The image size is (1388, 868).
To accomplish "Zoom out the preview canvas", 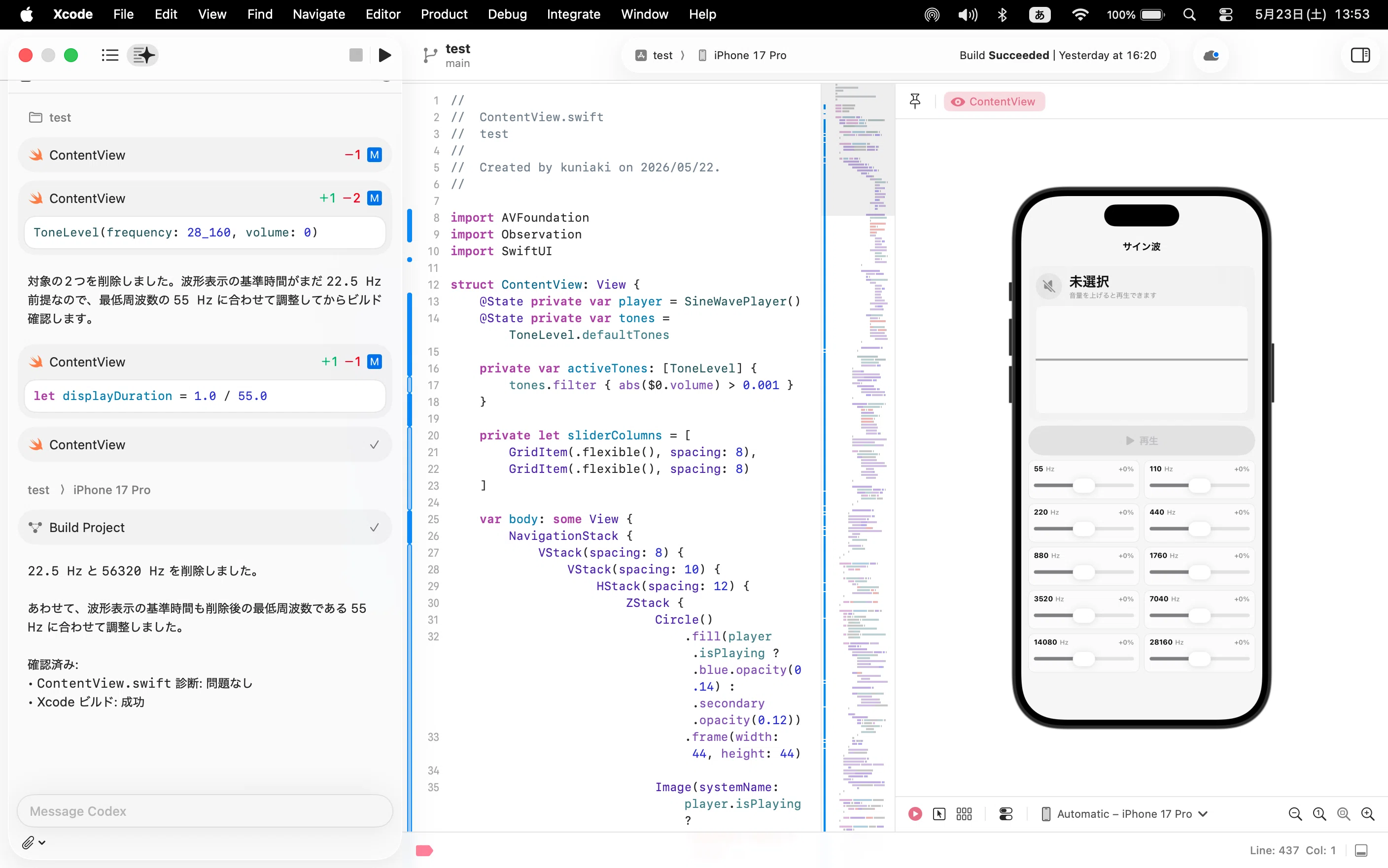I will 1294,813.
